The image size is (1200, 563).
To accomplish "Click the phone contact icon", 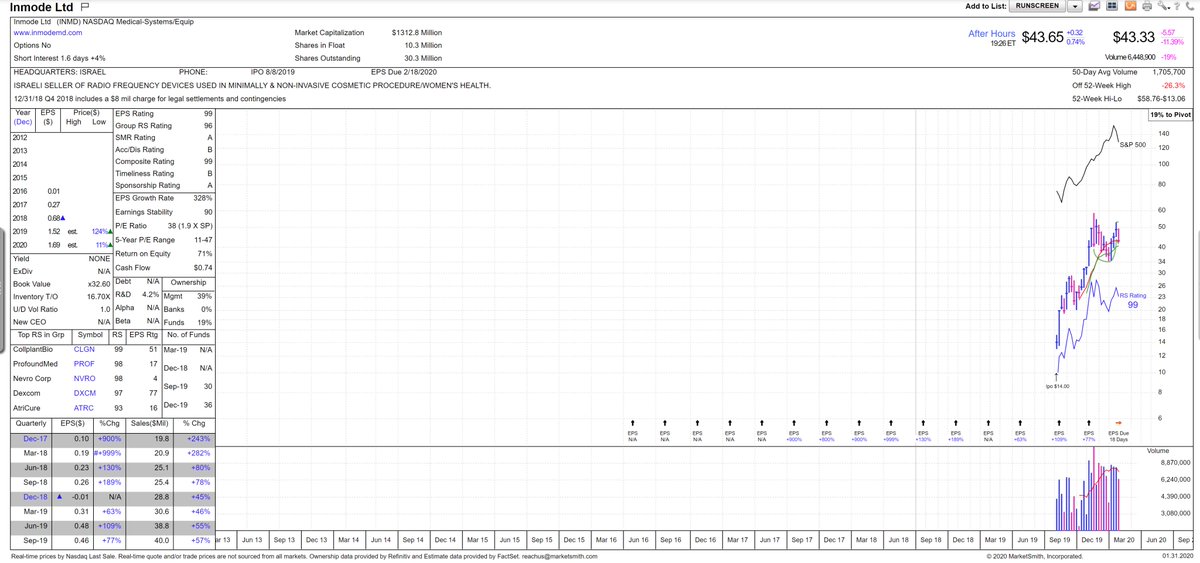I will pyautogui.click(x=1190, y=6).
